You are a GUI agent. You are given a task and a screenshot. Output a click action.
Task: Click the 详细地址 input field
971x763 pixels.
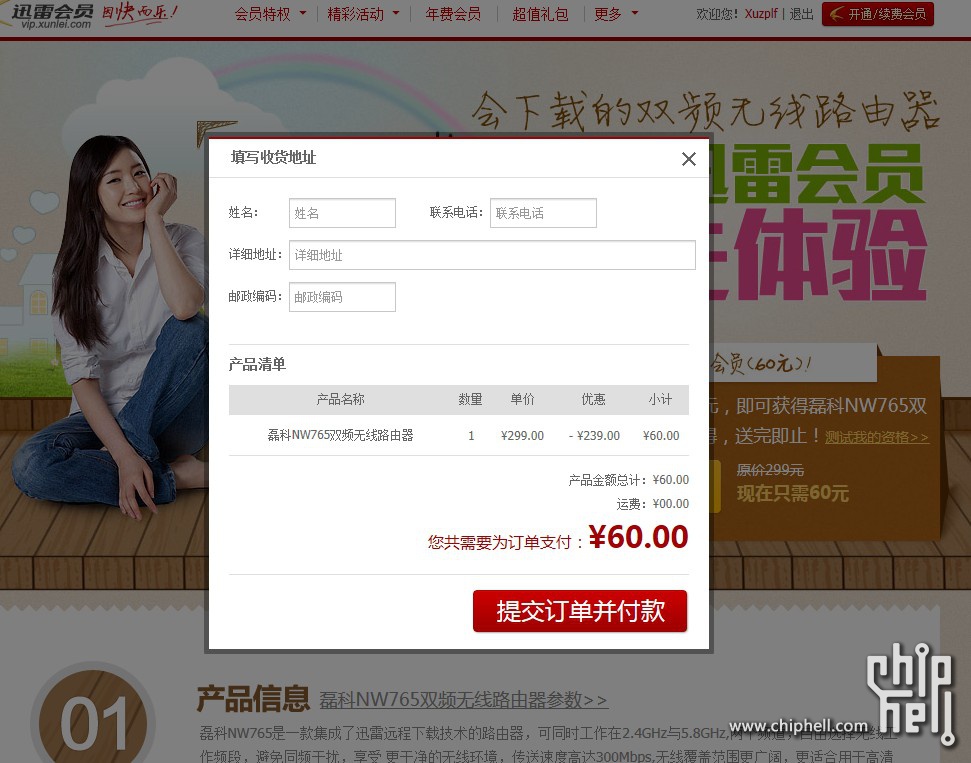[492, 255]
